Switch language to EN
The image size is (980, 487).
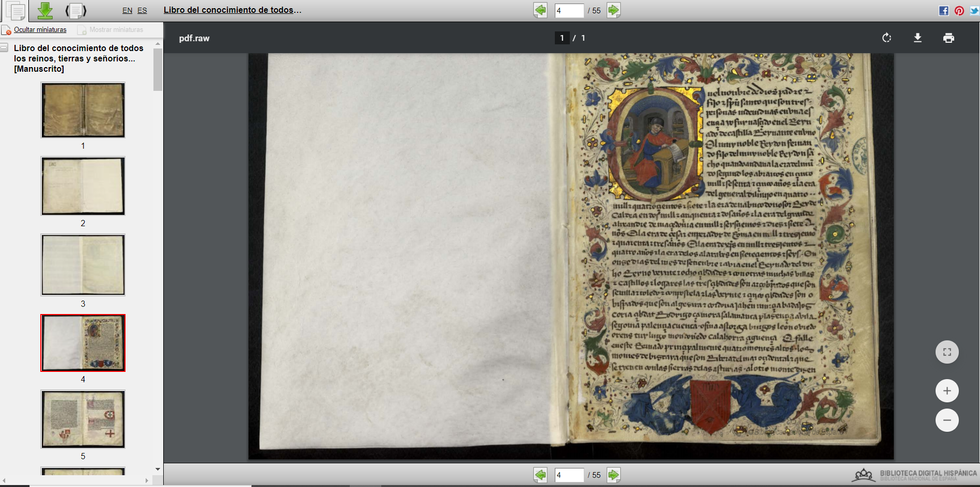pyautogui.click(x=128, y=10)
